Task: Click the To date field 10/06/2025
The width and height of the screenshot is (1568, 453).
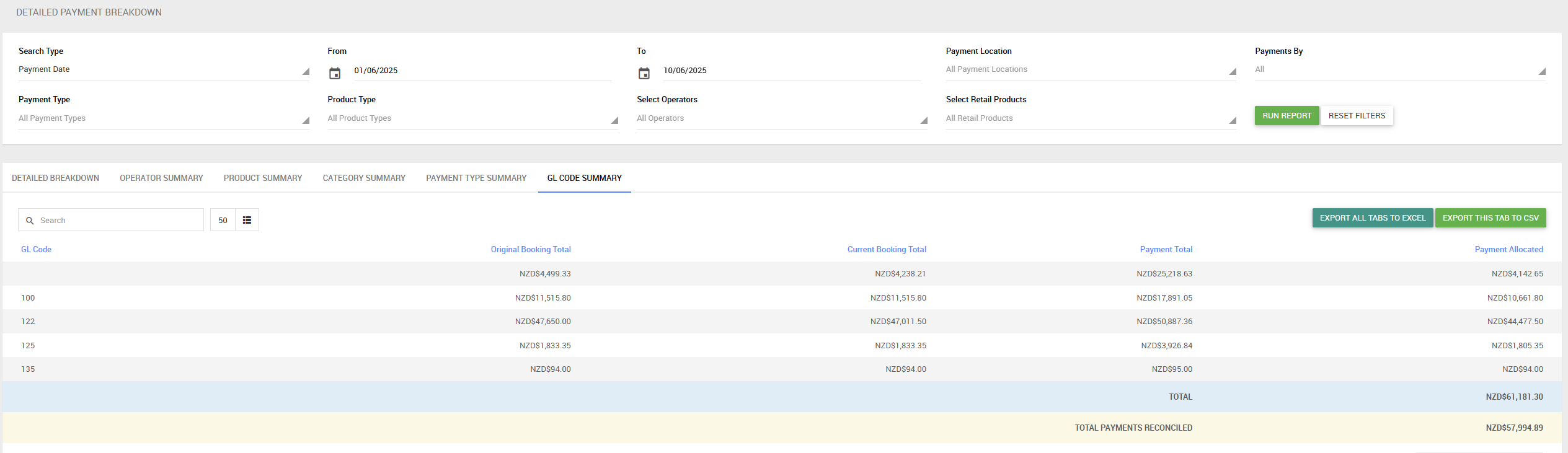Action: 792,71
